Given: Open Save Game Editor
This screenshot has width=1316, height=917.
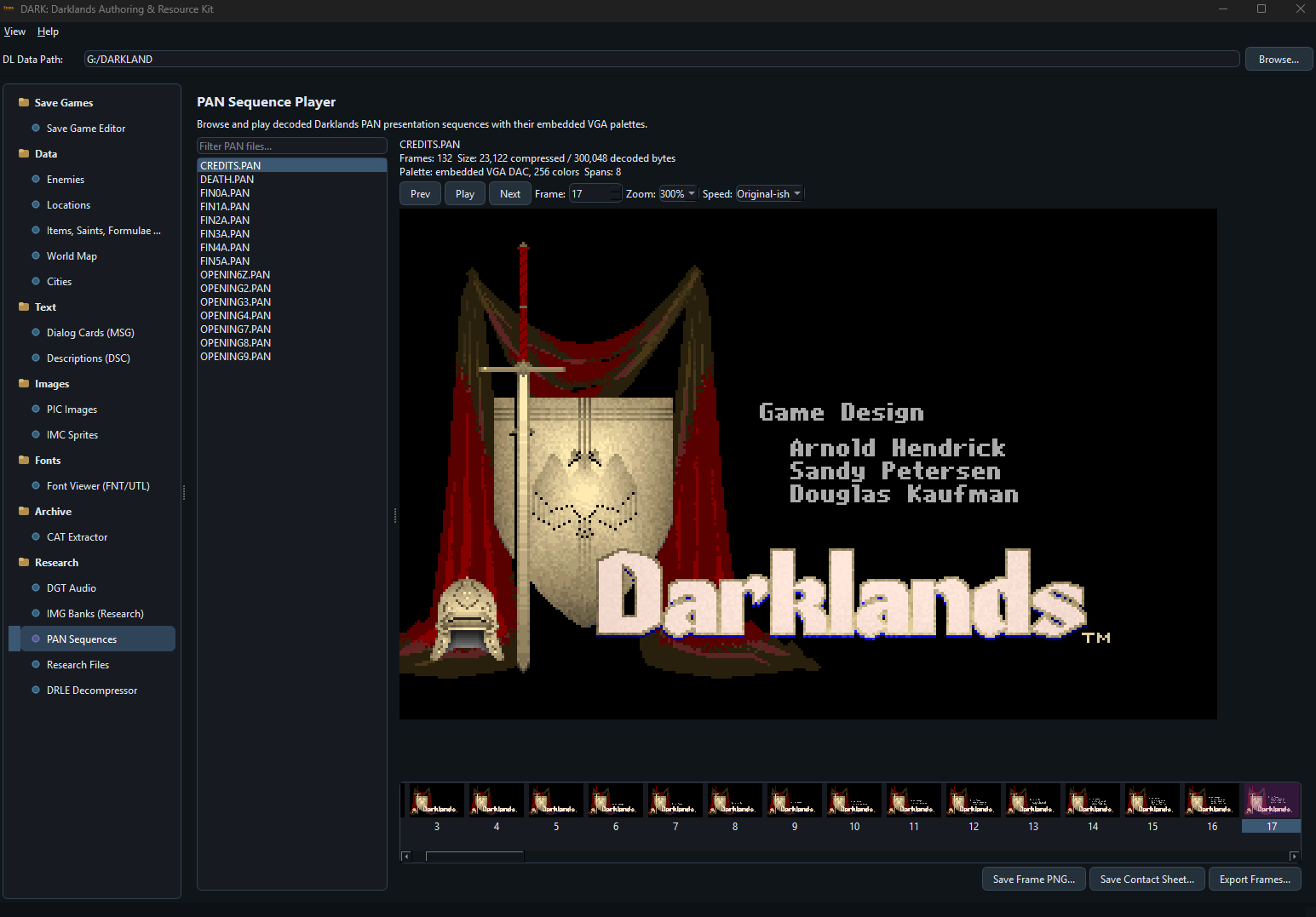Looking at the screenshot, I should point(86,129).
